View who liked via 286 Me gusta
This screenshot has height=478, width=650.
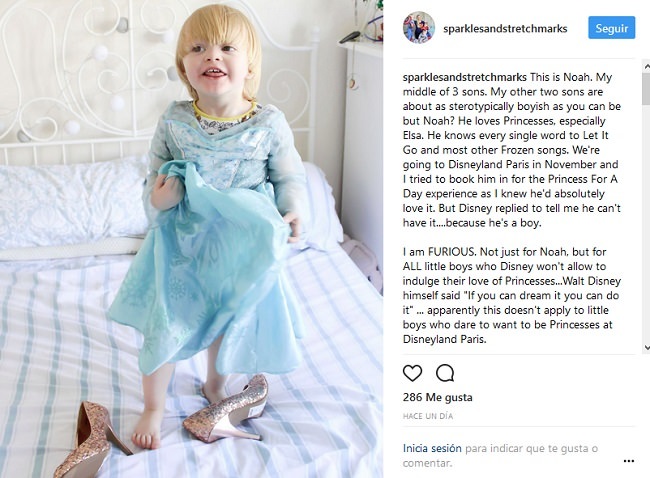tap(437, 397)
